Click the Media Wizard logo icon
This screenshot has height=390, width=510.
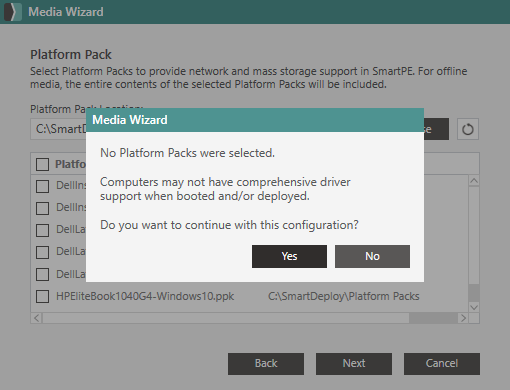[13, 12]
